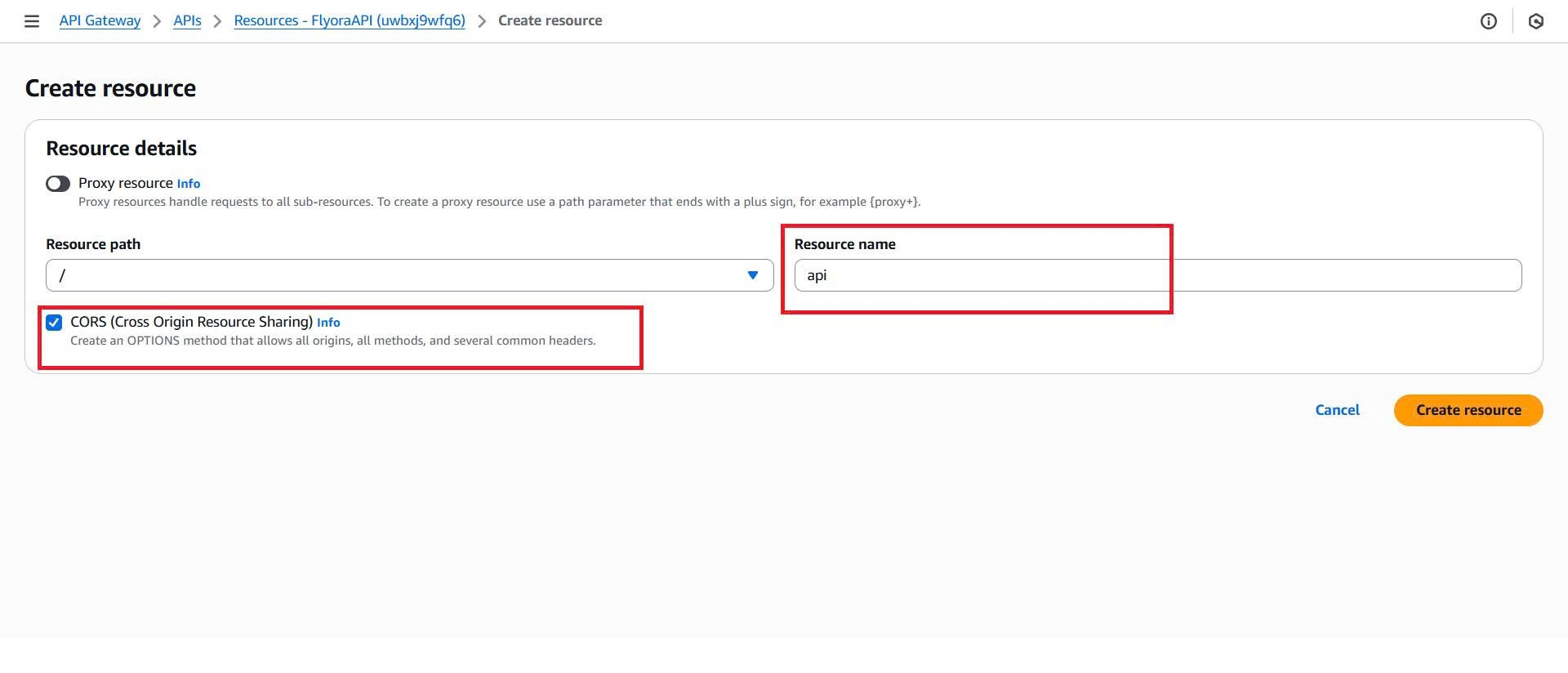The width and height of the screenshot is (1568, 673).
Task: Click the CORS (Cross Origin Resource Sharing) label
Action: tap(191, 322)
